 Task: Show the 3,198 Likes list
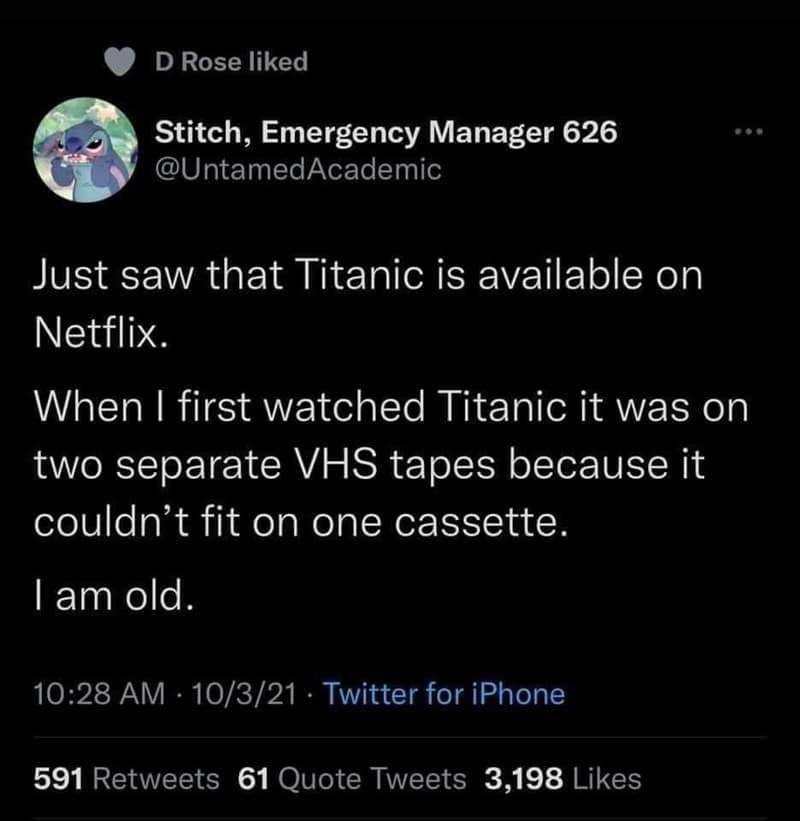tap(562, 778)
